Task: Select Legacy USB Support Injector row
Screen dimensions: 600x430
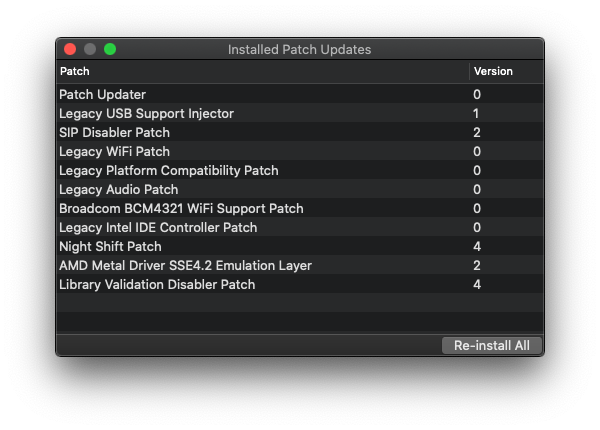Action: coord(300,113)
